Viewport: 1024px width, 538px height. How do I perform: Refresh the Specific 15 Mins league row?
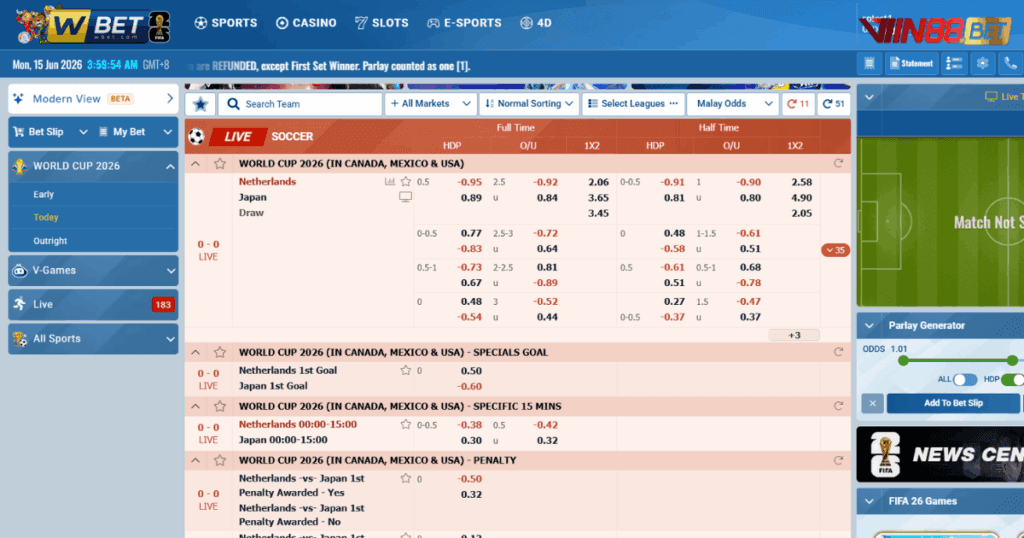coord(839,406)
